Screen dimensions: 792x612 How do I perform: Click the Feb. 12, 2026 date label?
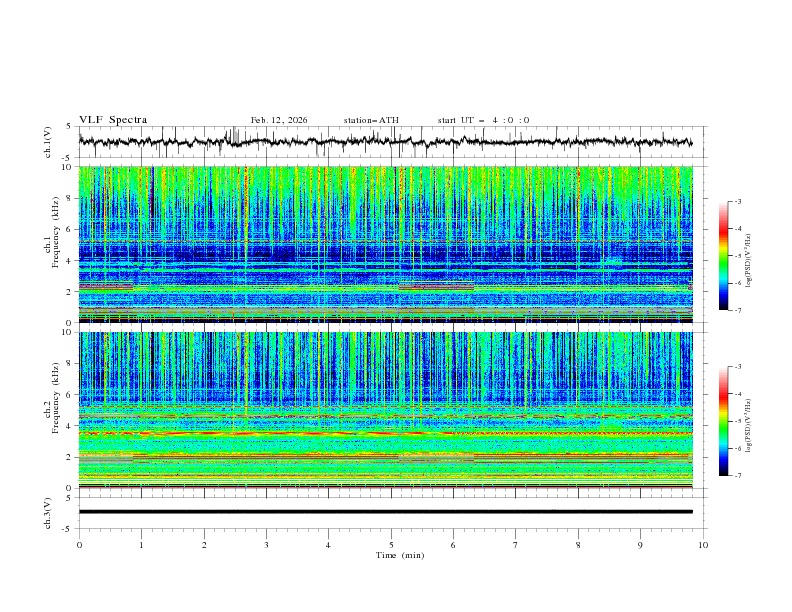click(279, 120)
